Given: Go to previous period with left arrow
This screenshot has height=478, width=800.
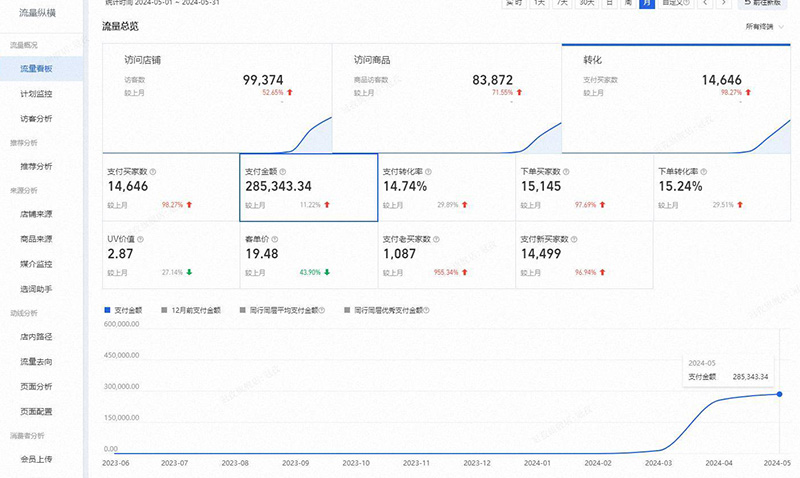Looking at the screenshot, I should pyautogui.click(x=705, y=3).
